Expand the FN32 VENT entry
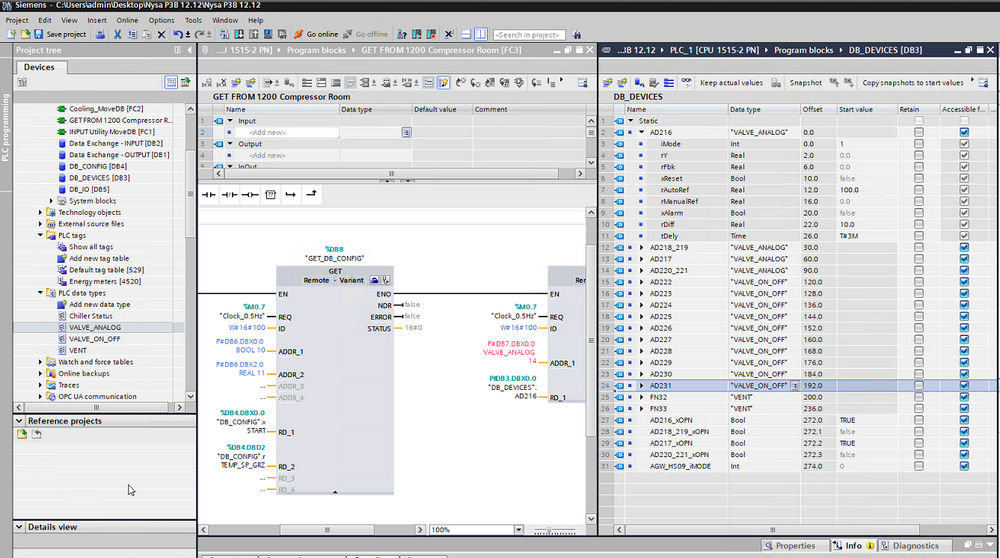 pyautogui.click(x=642, y=397)
